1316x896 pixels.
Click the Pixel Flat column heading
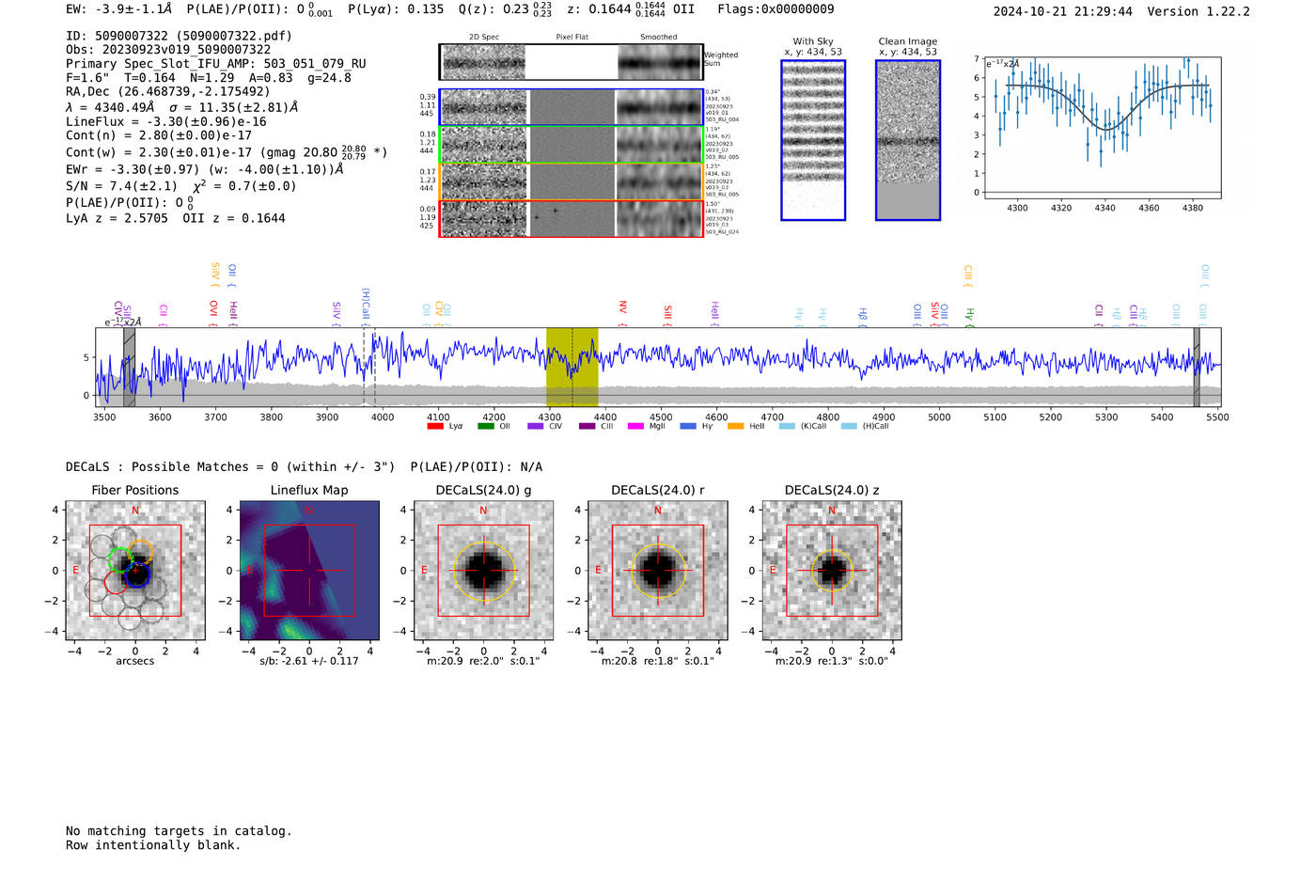point(572,38)
